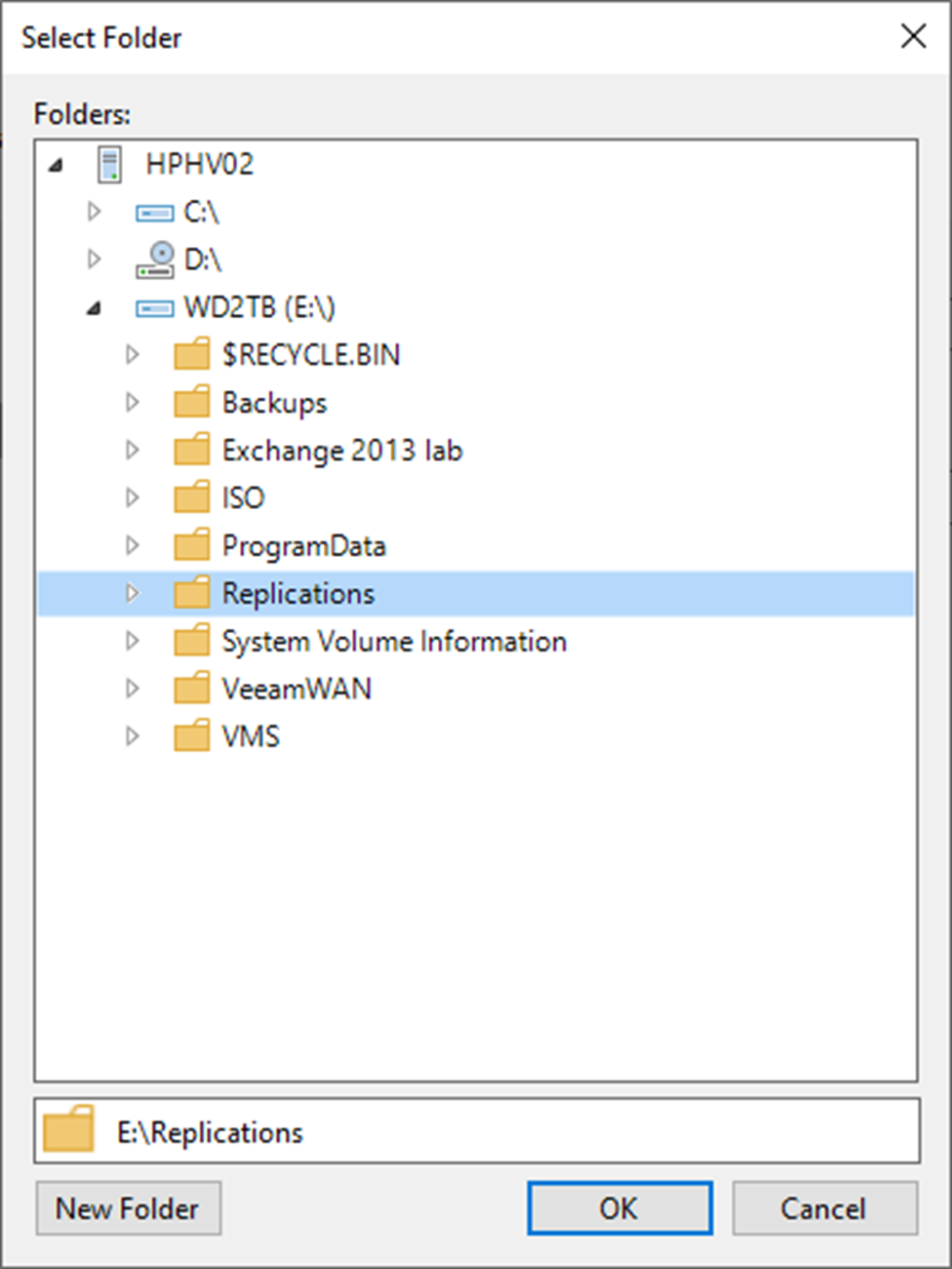
Task: Click the D:\ optical drive icon
Action: pos(156,258)
